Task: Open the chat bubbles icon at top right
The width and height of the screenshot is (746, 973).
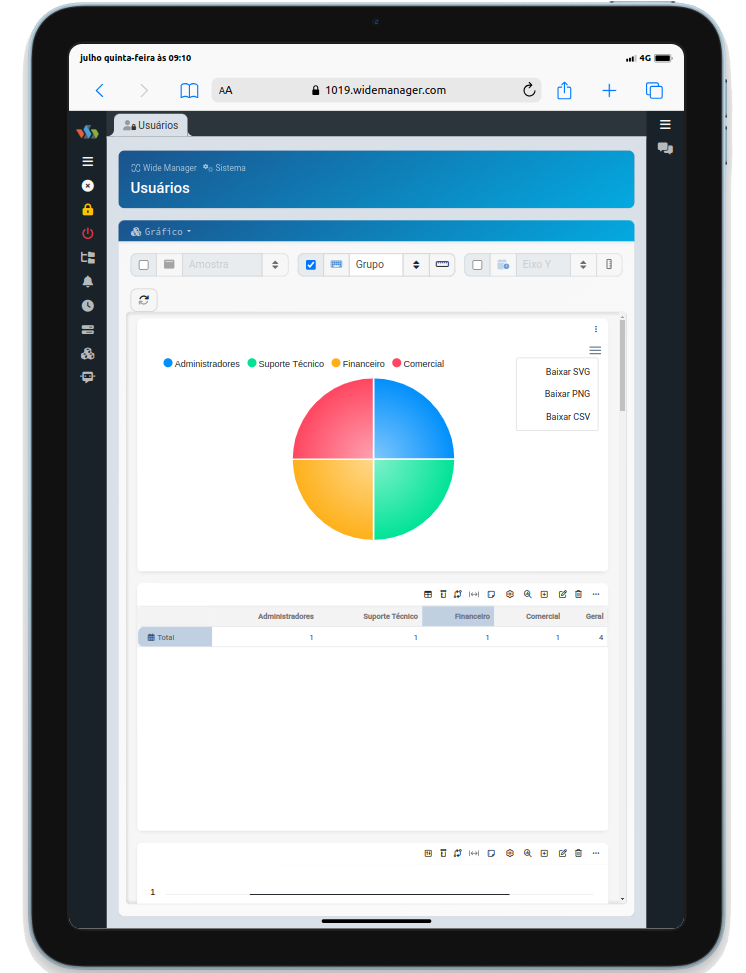Action: tap(665, 148)
